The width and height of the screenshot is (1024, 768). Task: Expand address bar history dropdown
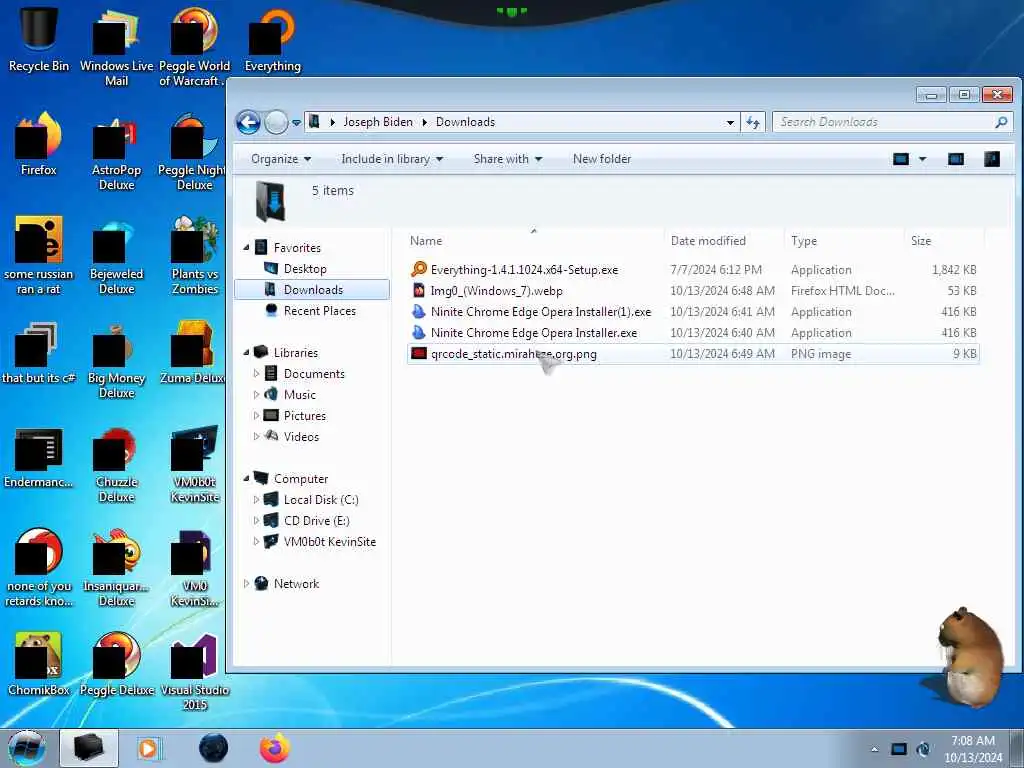coord(730,122)
